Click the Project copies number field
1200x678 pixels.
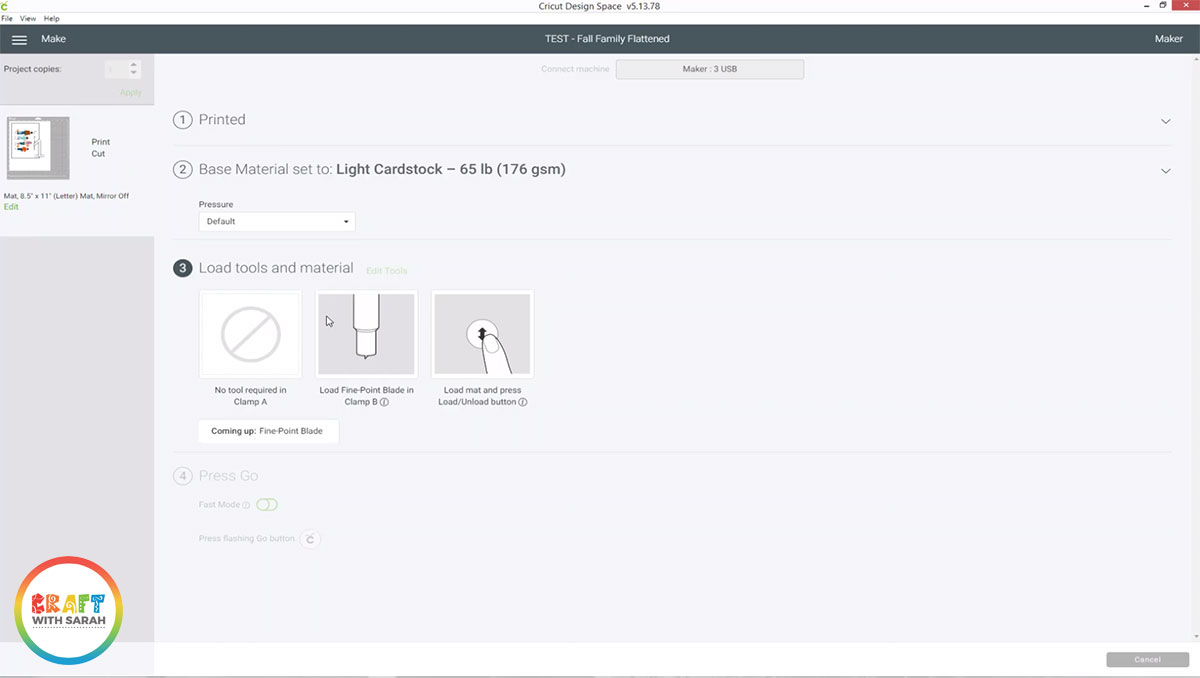116,69
